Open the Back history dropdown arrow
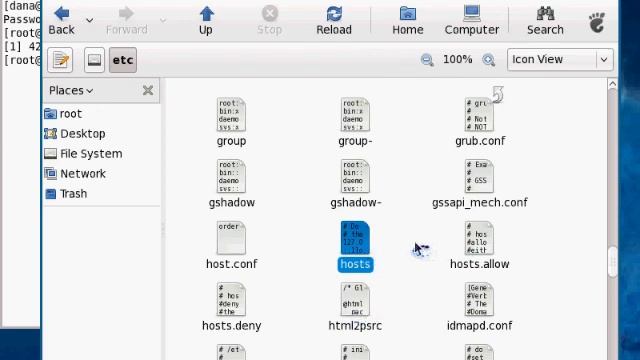Viewport: 640px width, 360px height. [89, 20]
